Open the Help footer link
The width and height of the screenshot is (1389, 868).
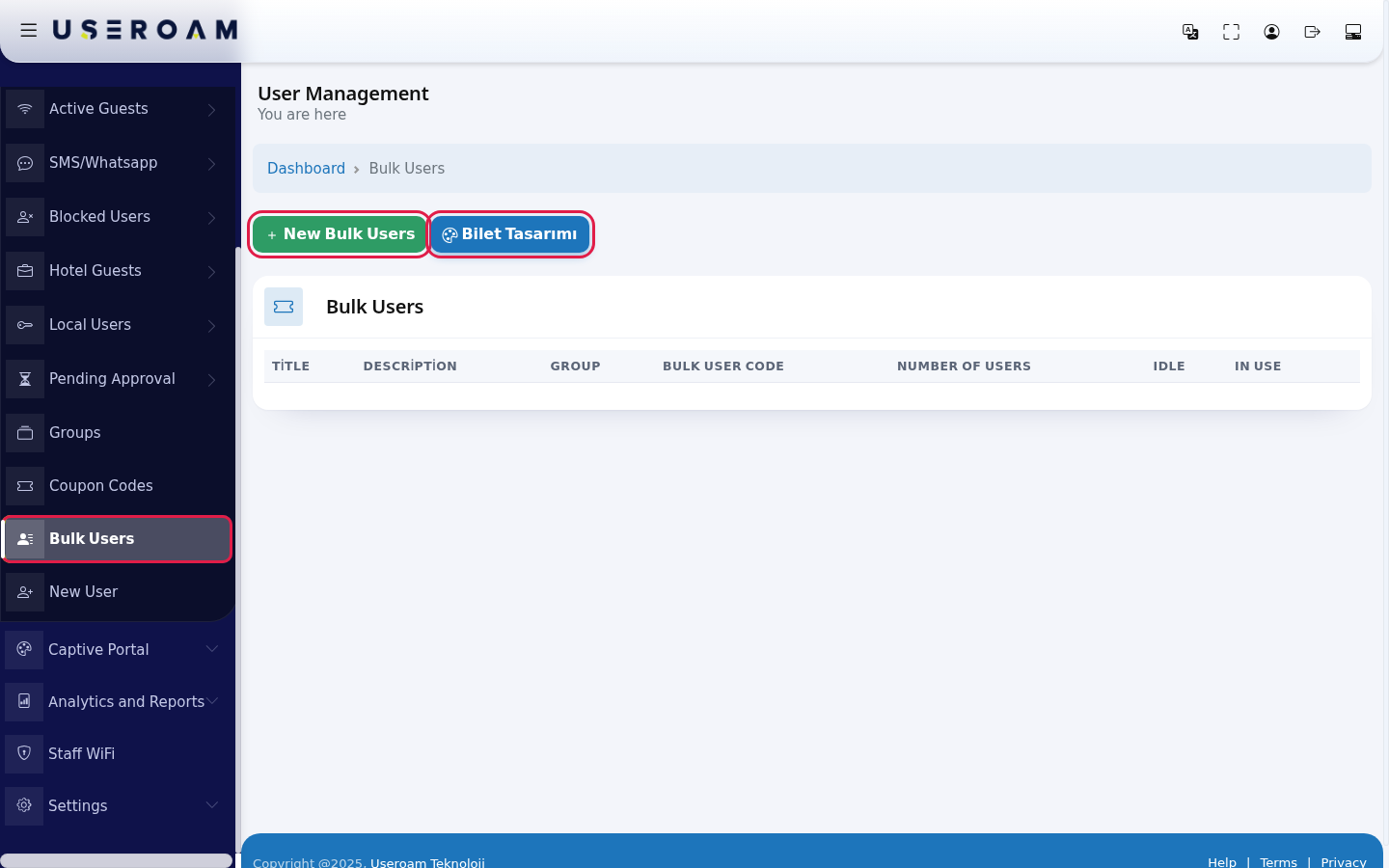1221,862
